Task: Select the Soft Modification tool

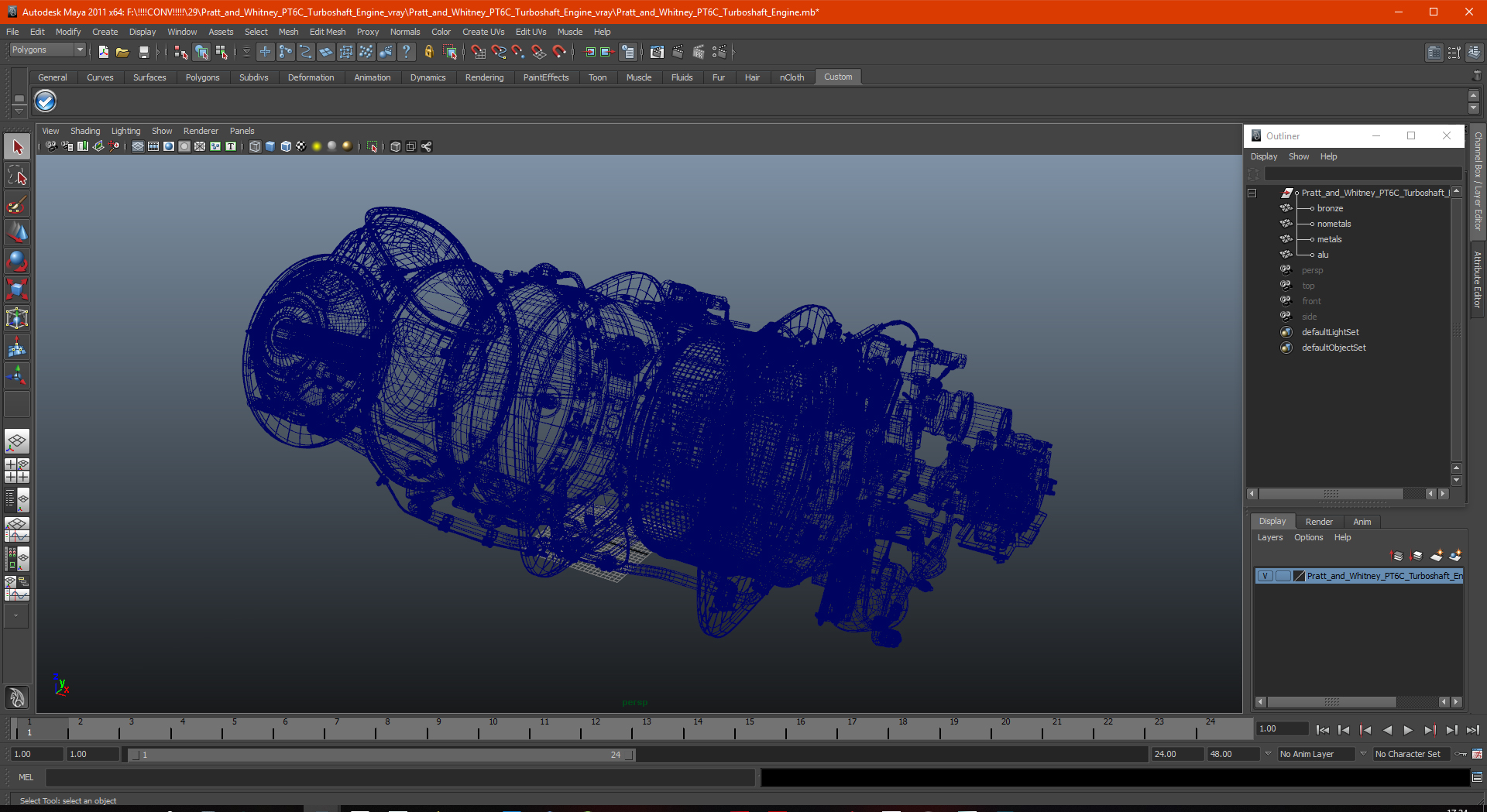Action: point(17,348)
